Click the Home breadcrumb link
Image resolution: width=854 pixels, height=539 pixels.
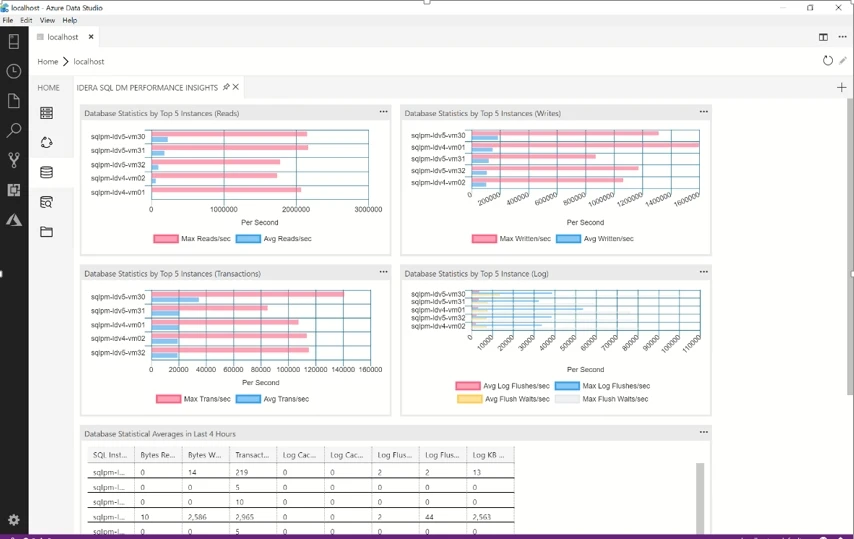48,62
